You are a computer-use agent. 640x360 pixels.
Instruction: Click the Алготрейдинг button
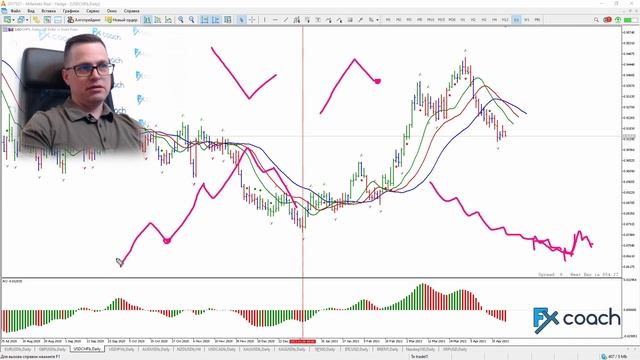84,20
